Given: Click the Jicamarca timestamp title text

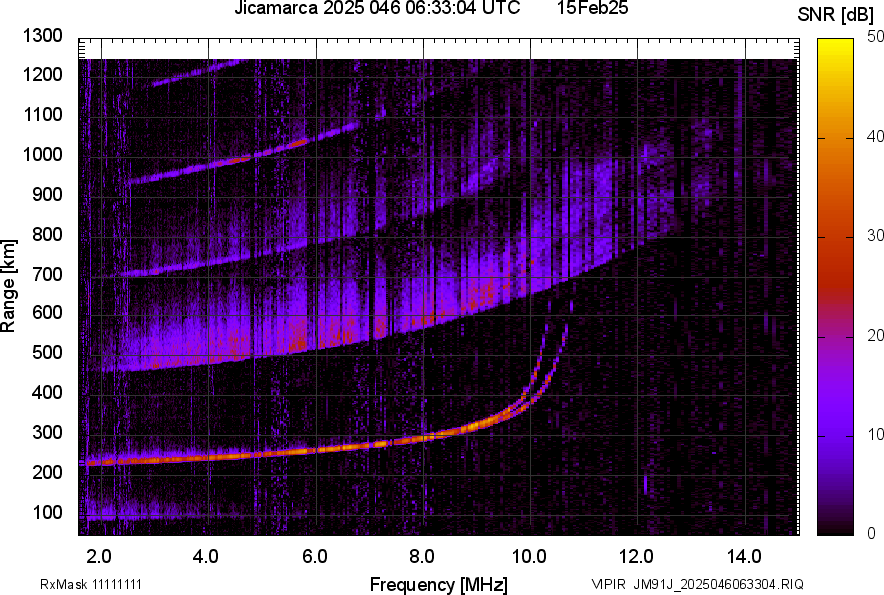Looking at the screenshot, I should pyautogui.click(x=377, y=9).
